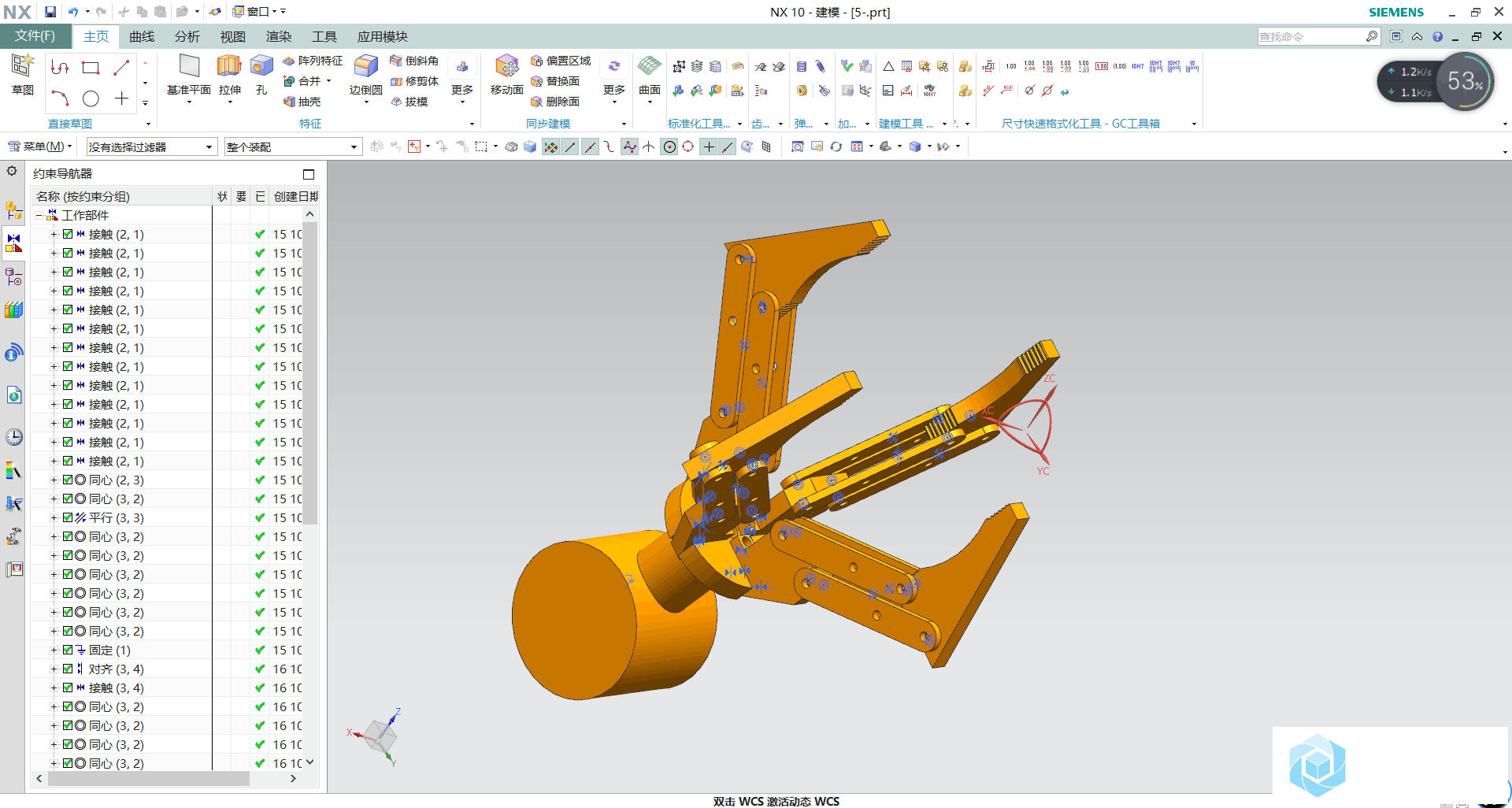Click the Undo arrow icon
This screenshot has height=808, width=1512.
(73, 12)
